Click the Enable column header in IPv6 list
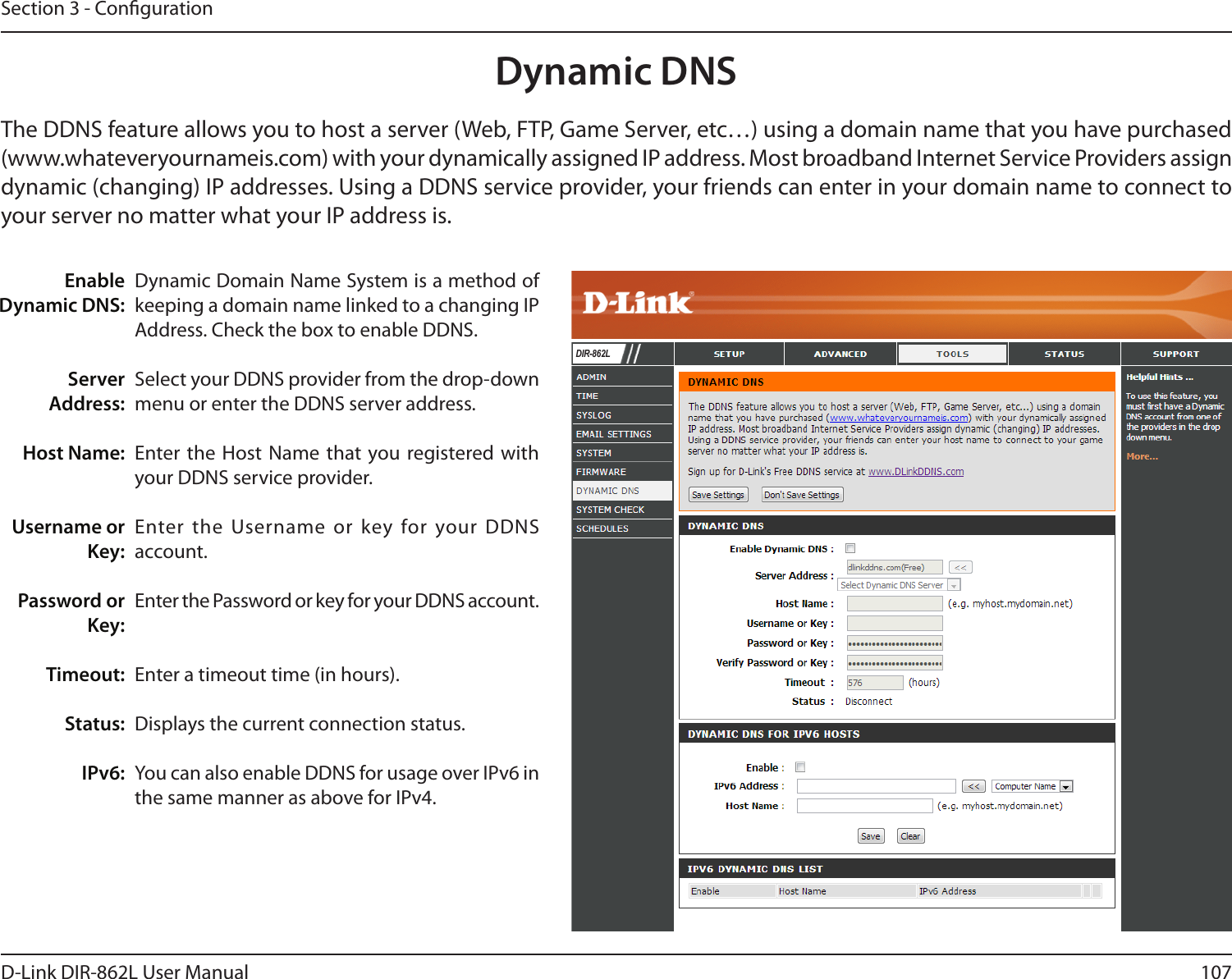This screenshot has height=979, width=1232. coord(732,891)
